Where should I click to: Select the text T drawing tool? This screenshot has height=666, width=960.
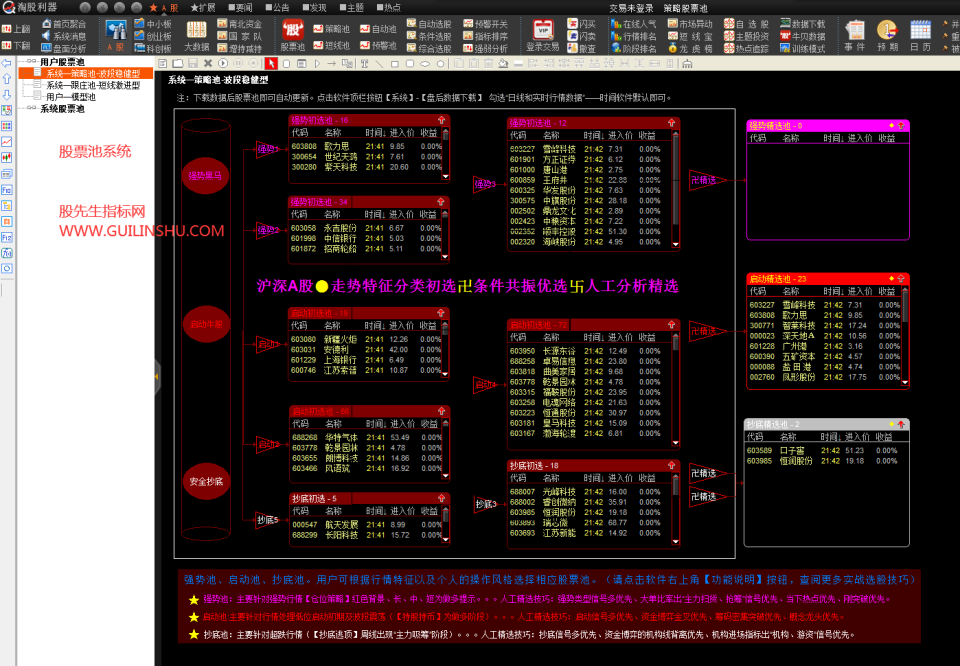point(364,64)
